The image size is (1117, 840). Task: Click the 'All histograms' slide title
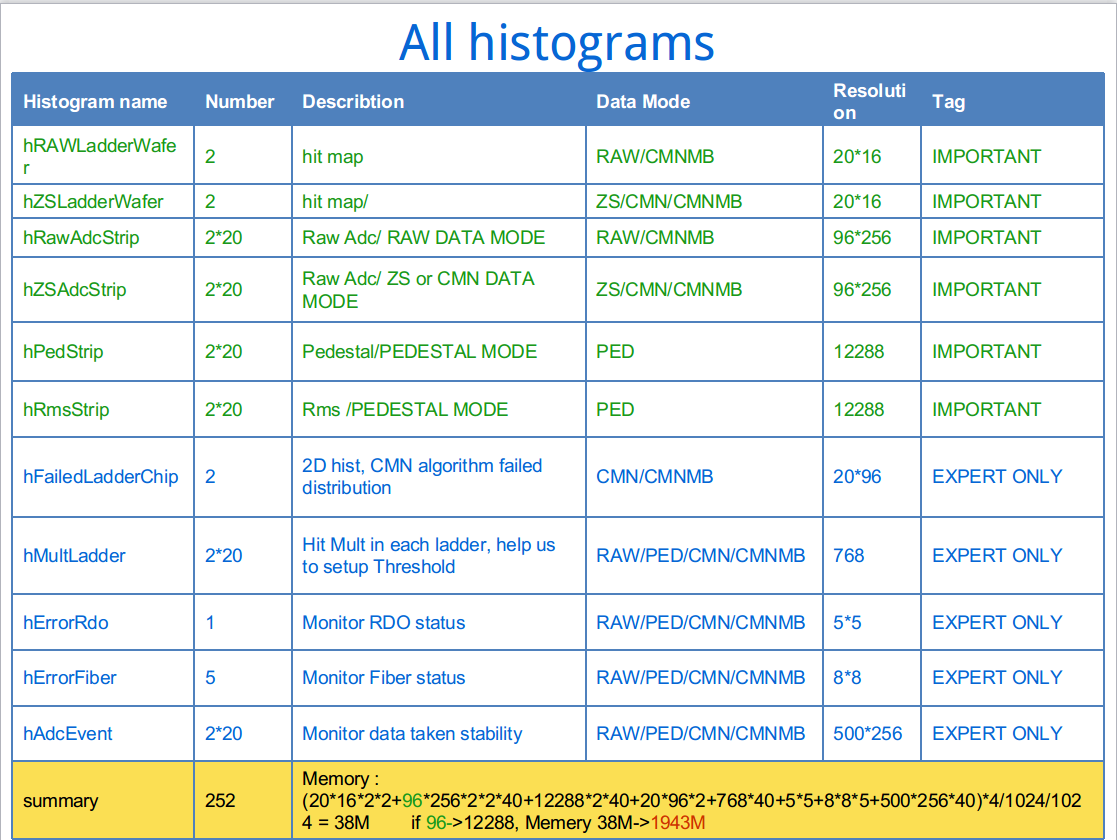pyautogui.click(x=556, y=43)
